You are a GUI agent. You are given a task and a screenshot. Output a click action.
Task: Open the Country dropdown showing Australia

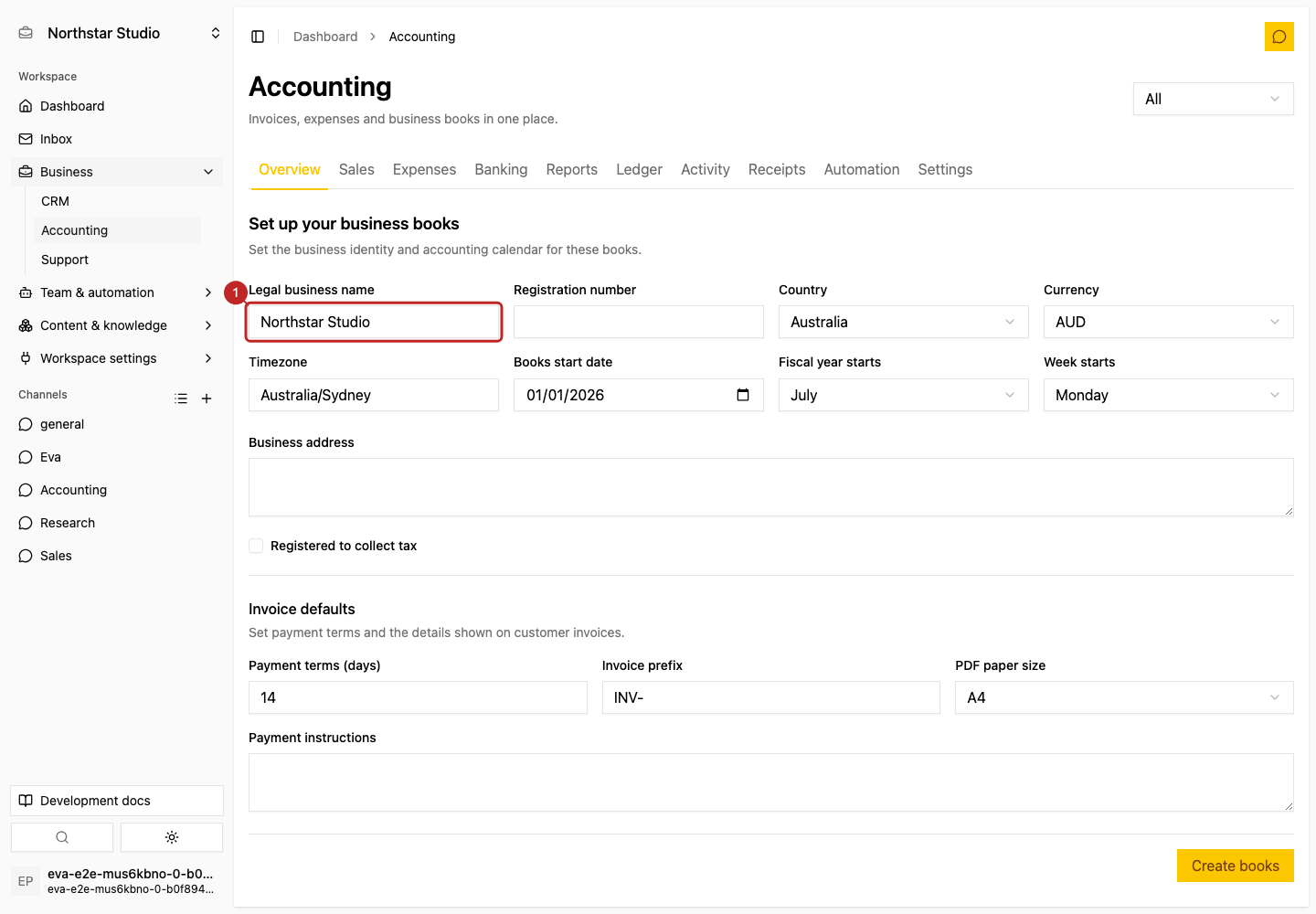(904, 322)
